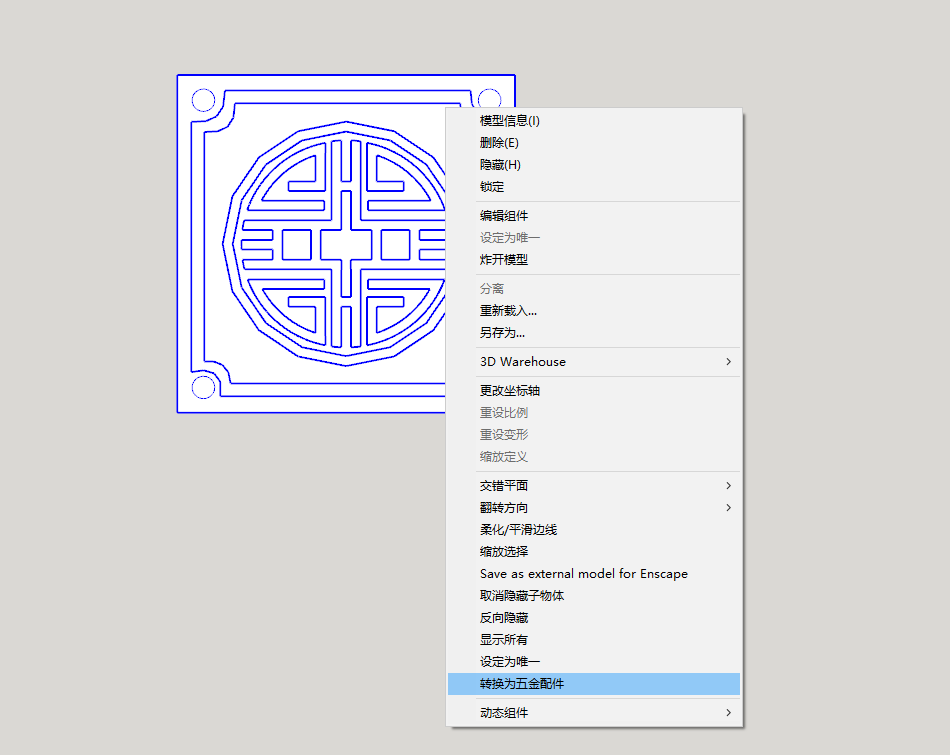This screenshot has height=755, width=950.
Task: Select 隐藏(H) to hide the component
Action: [500, 165]
